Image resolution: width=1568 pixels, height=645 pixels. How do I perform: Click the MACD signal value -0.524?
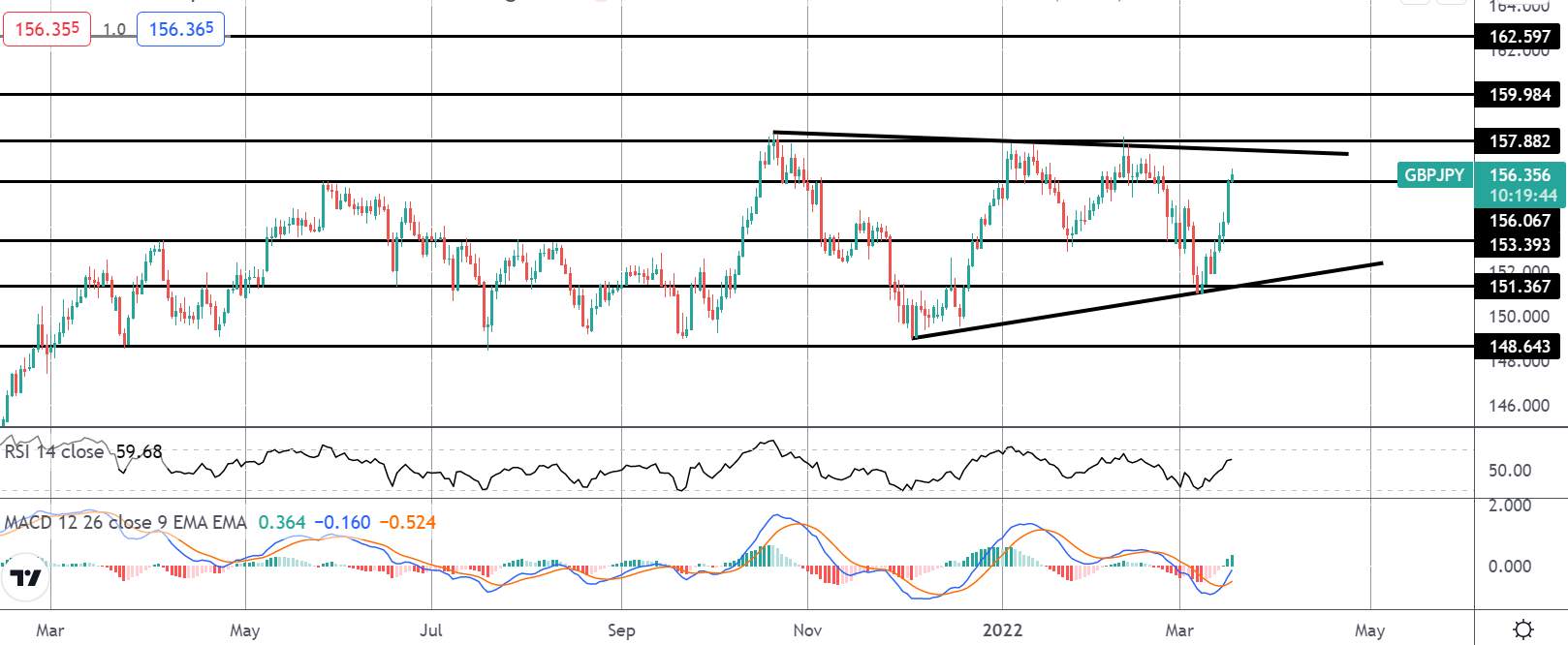click(x=407, y=523)
